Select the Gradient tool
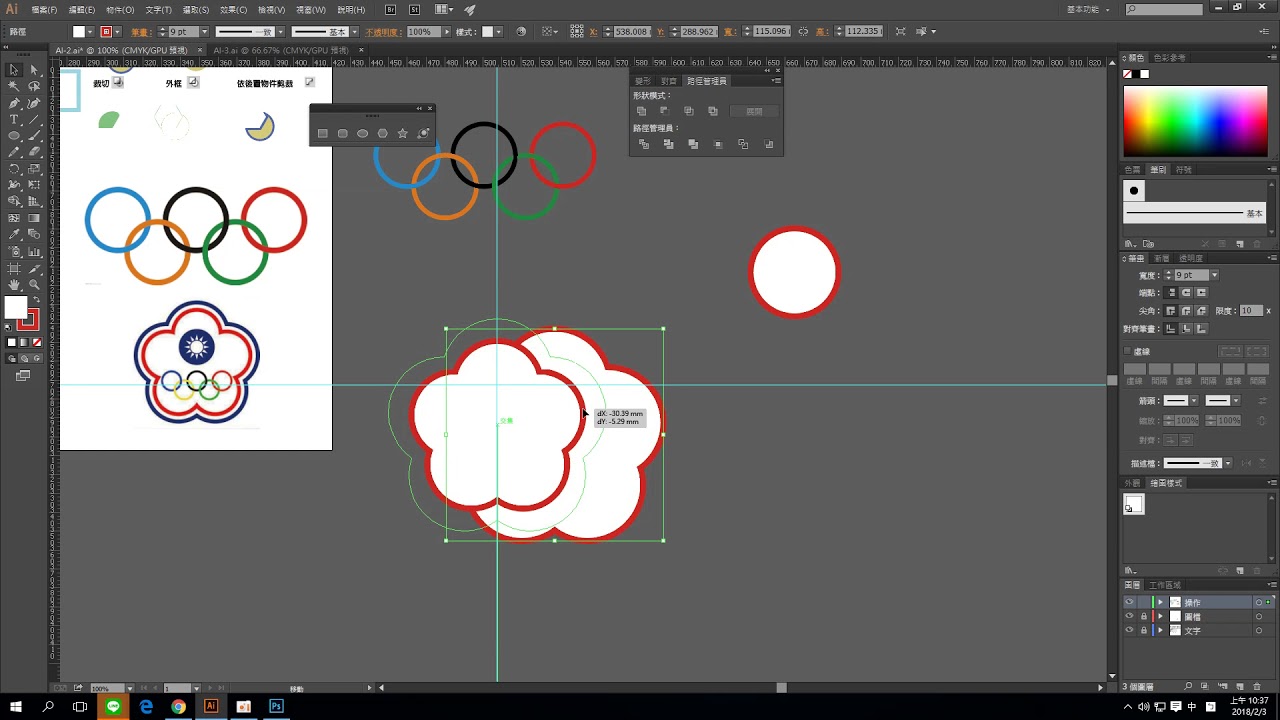The height and width of the screenshot is (720, 1280). tap(34, 218)
